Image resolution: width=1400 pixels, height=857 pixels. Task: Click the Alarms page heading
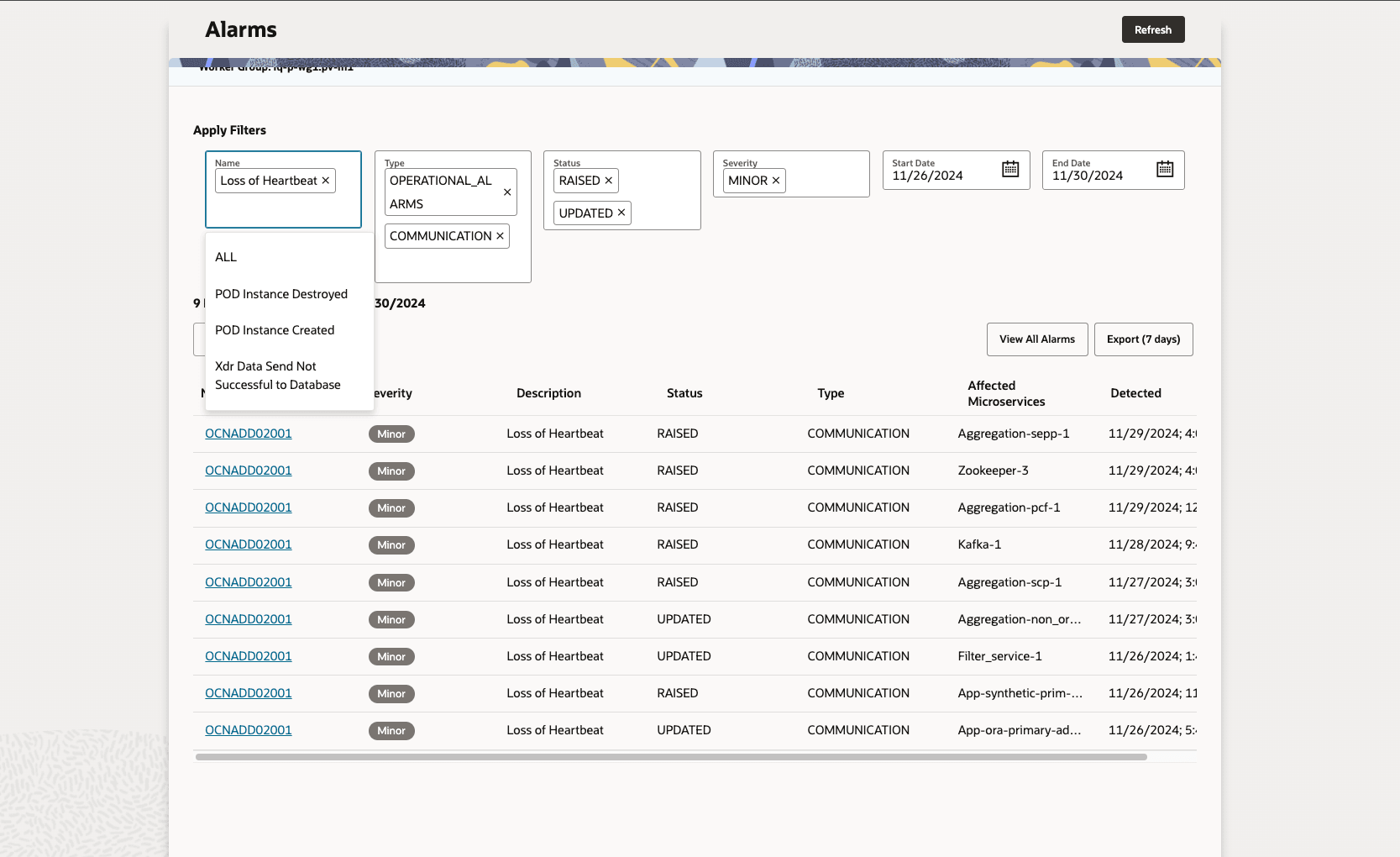[x=241, y=29]
